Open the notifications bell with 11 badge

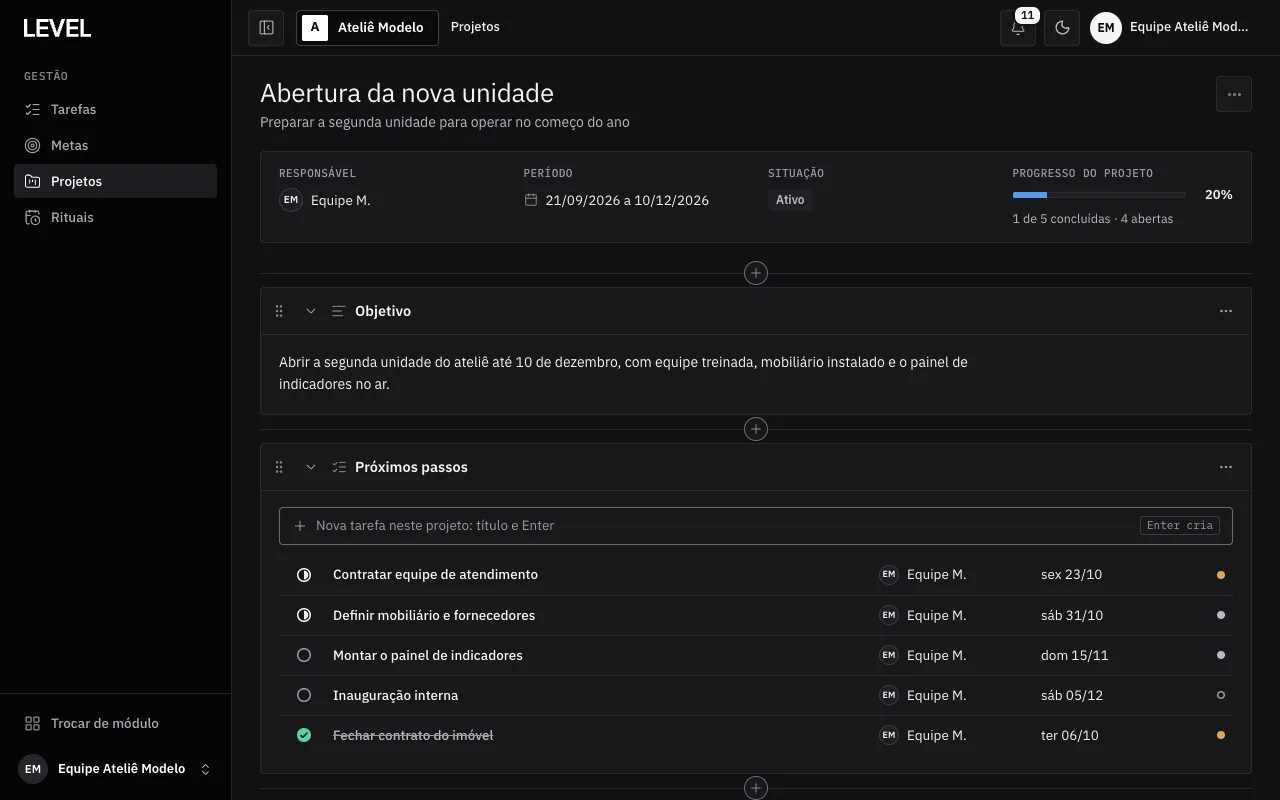(1018, 28)
